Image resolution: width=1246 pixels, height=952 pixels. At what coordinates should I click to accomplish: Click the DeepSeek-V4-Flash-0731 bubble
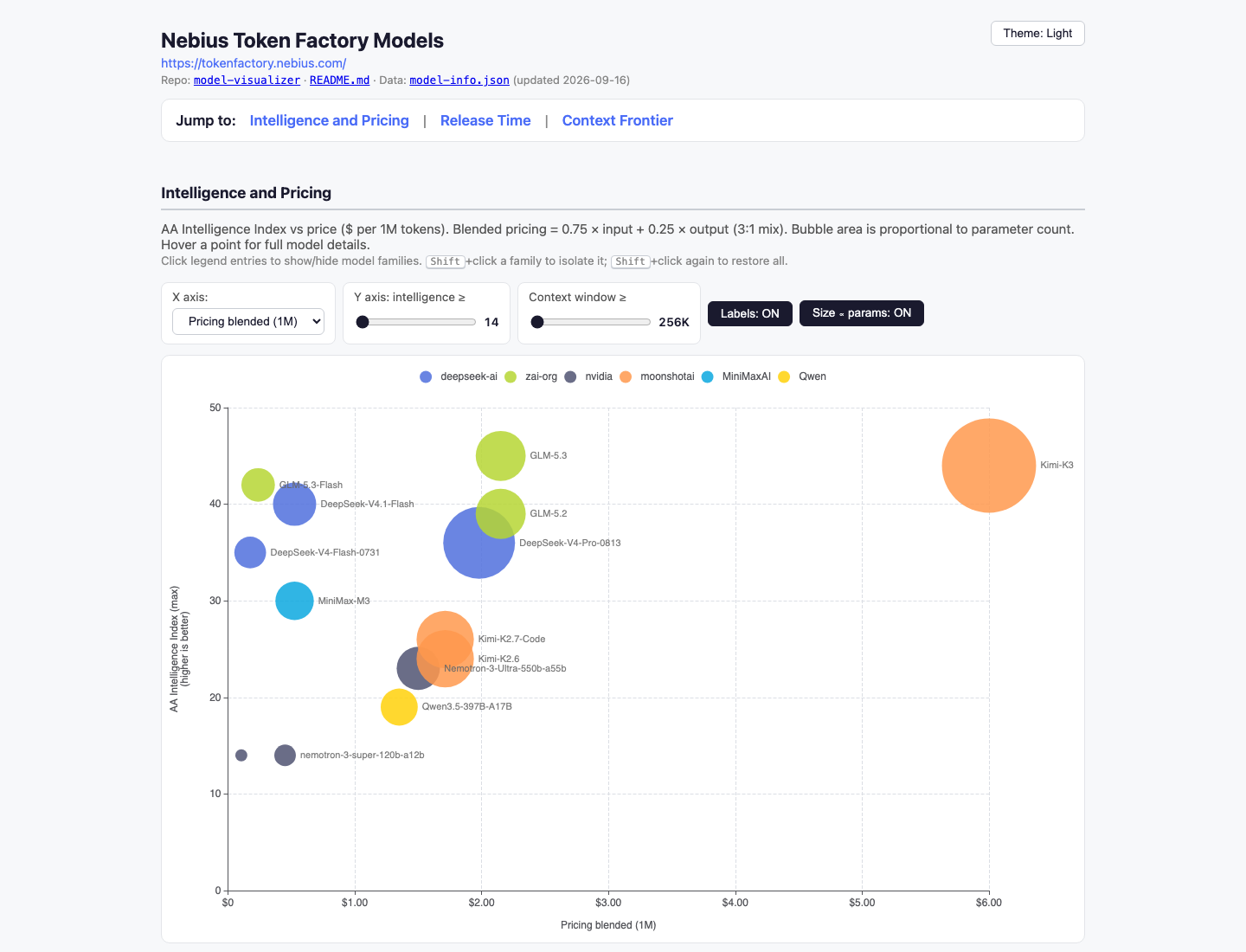tap(250, 552)
